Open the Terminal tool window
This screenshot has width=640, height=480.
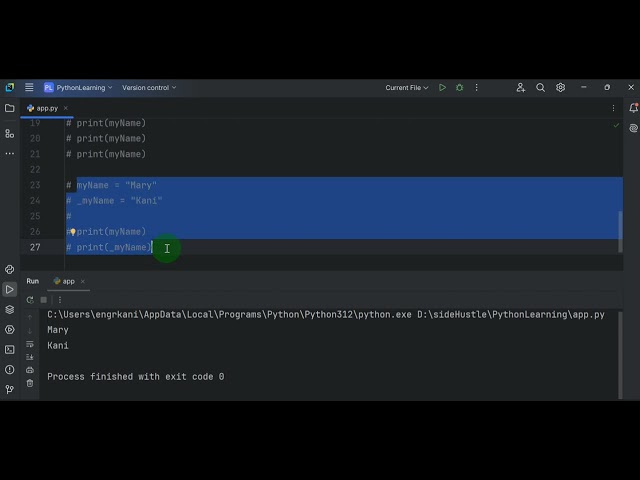(9, 349)
